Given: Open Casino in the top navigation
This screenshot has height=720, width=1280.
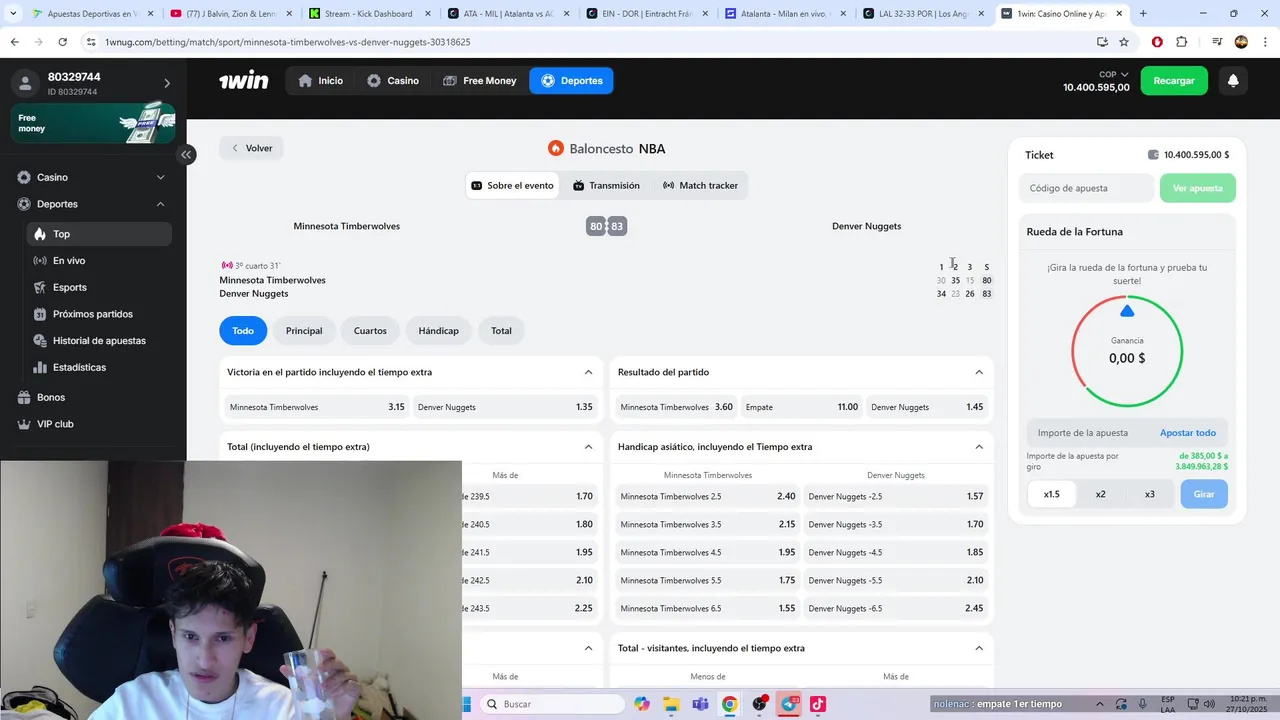Looking at the screenshot, I should pos(392,81).
